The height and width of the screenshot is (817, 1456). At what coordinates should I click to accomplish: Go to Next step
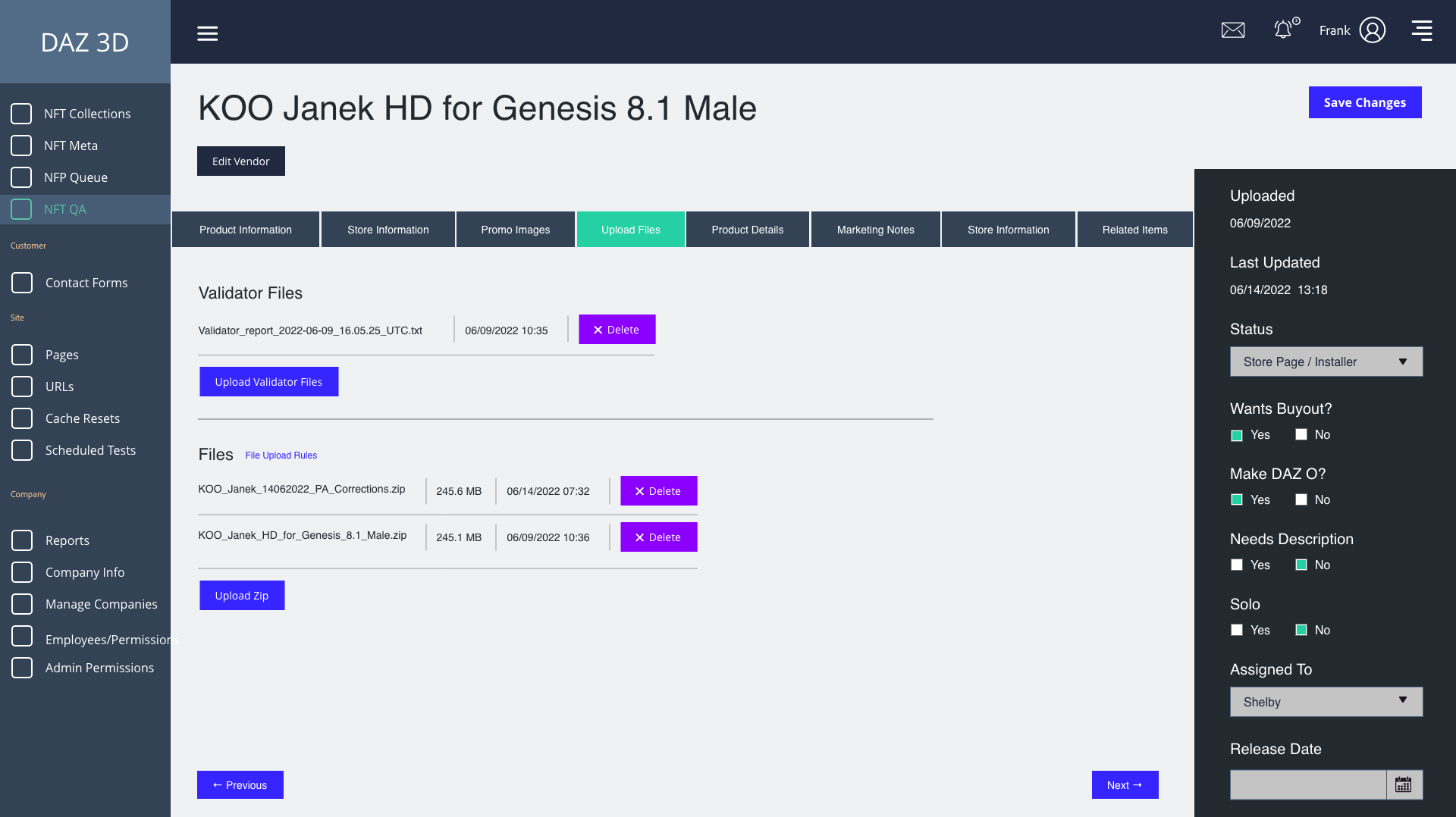point(1125,785)
